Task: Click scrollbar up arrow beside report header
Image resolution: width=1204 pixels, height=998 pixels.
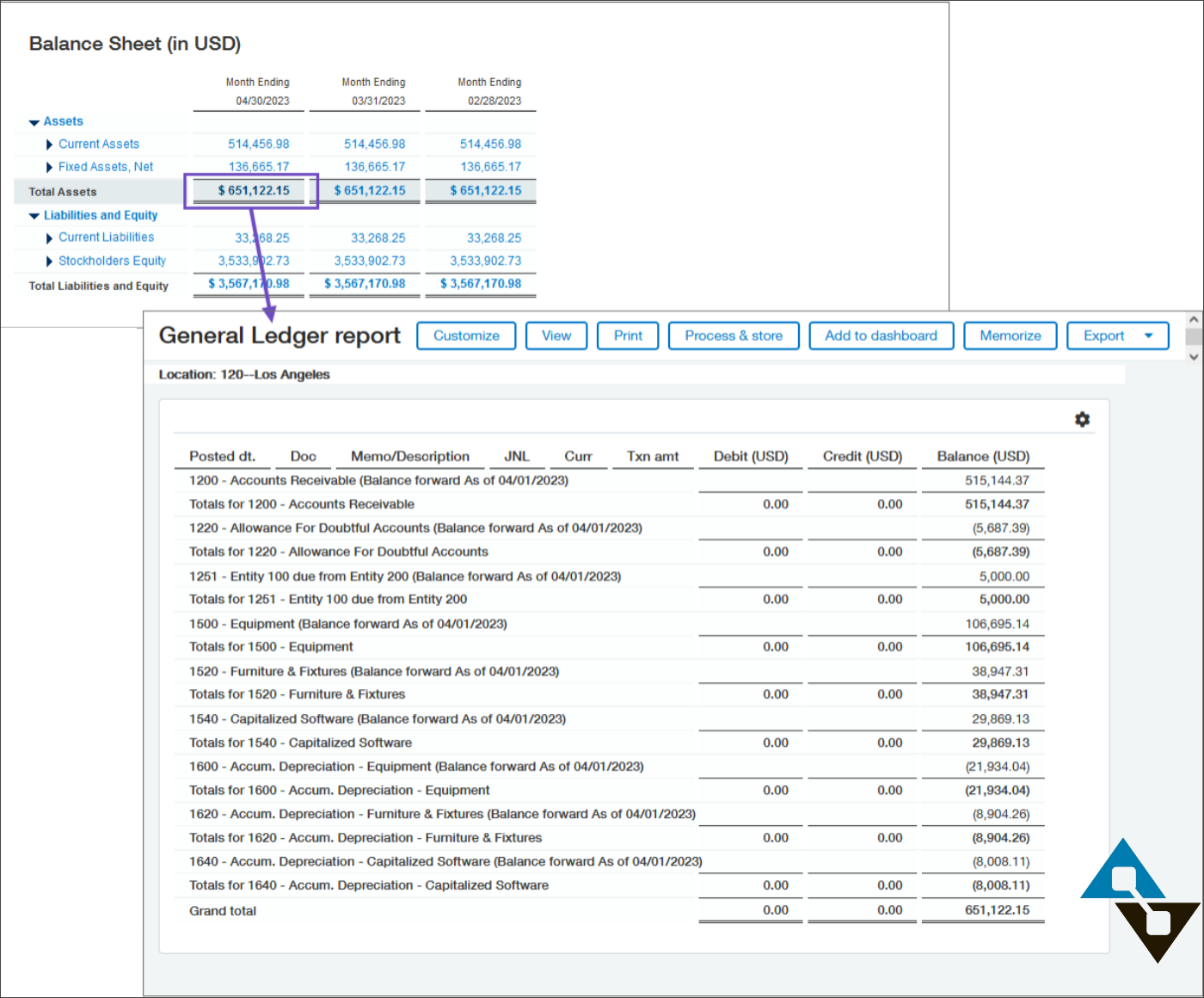Action: pyautogui.click(x=1194, y=319)
